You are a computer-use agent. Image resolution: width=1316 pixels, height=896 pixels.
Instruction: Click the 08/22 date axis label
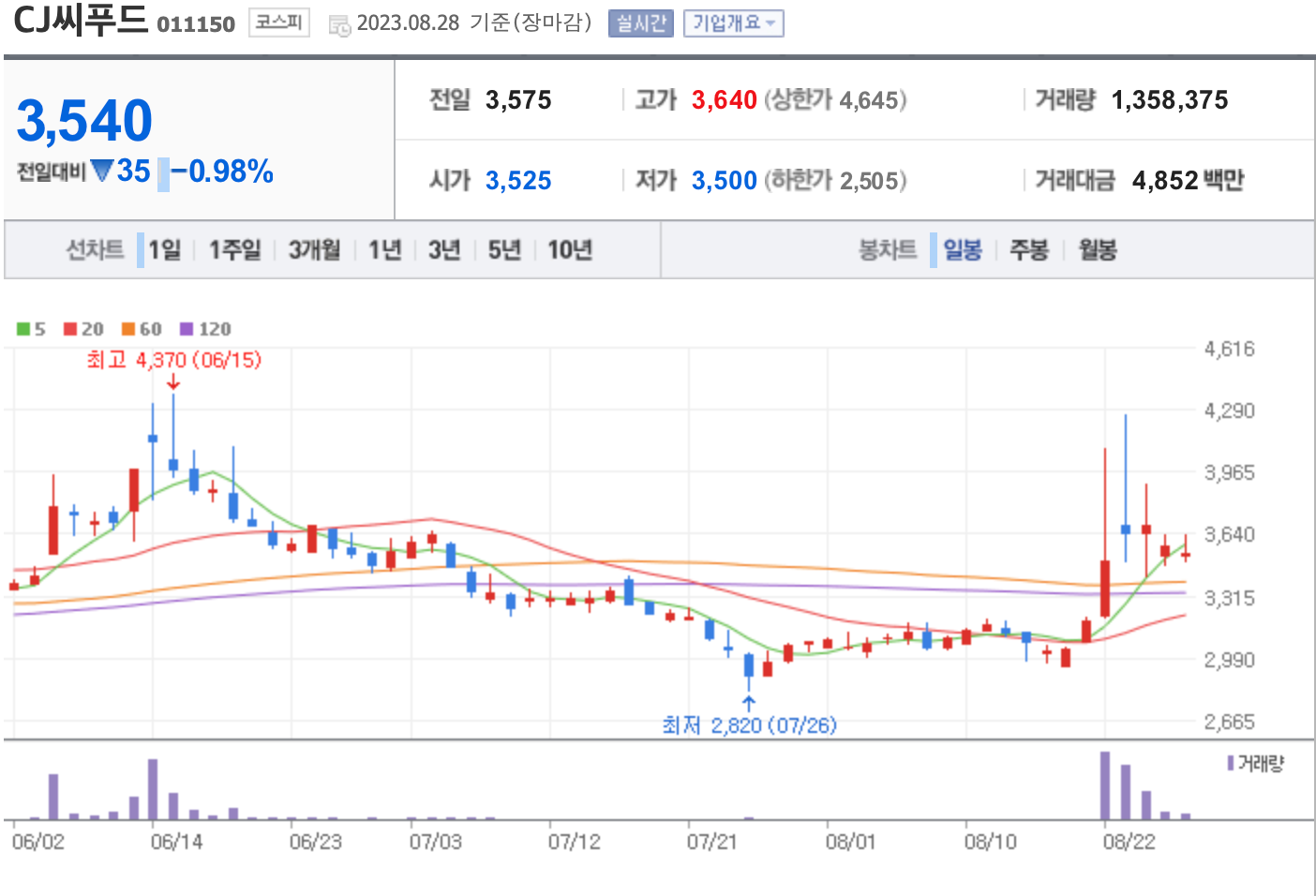click(x=1129, y=842)
